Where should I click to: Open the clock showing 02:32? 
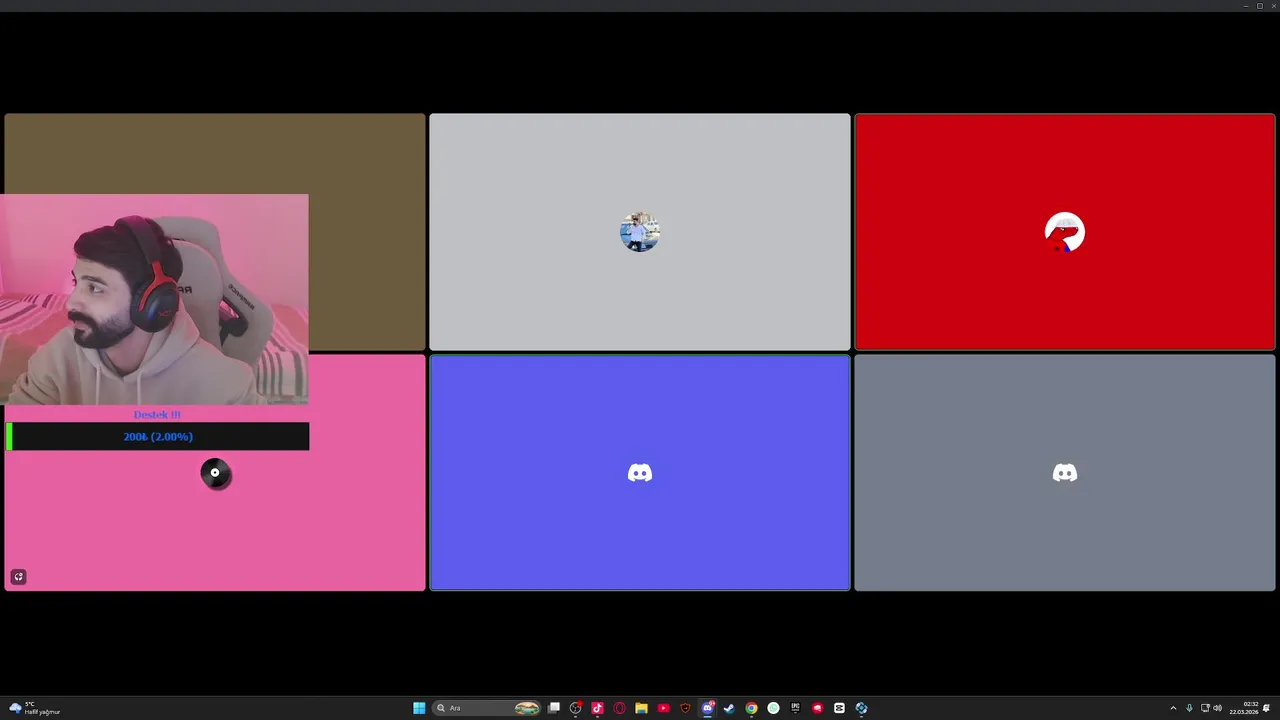pos(1244,708)
